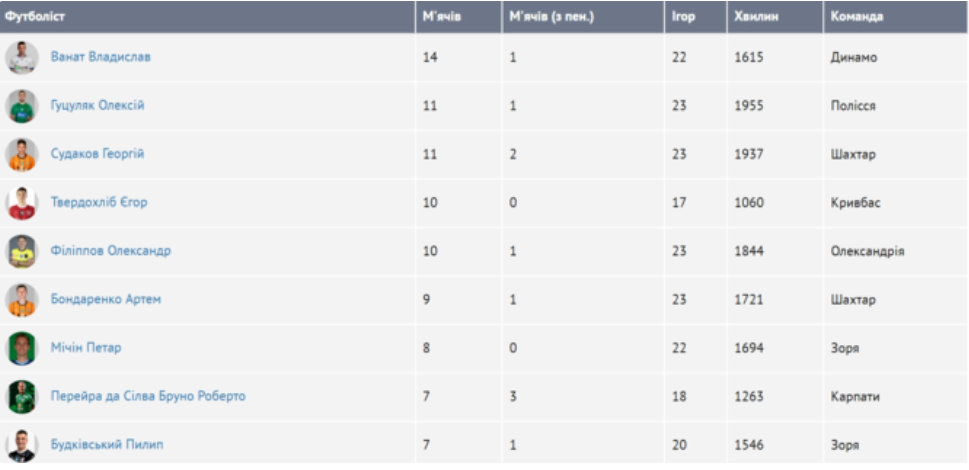Open Ванат Владислав player avatar photo
Image resolution: width=969 pixels, height=470 pixels.
22,57
